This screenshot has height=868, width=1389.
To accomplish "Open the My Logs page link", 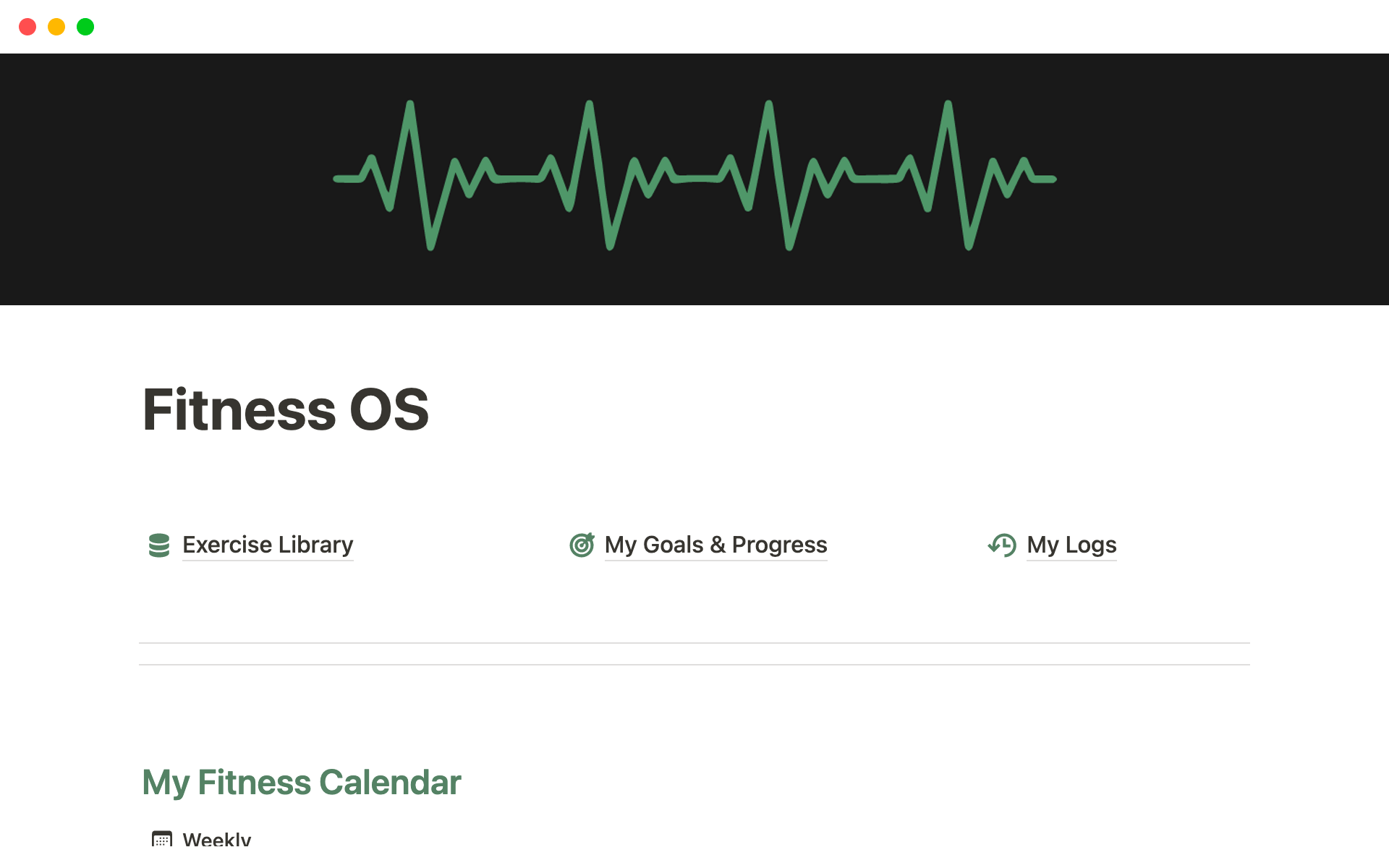I will (x=1071, y=545).
